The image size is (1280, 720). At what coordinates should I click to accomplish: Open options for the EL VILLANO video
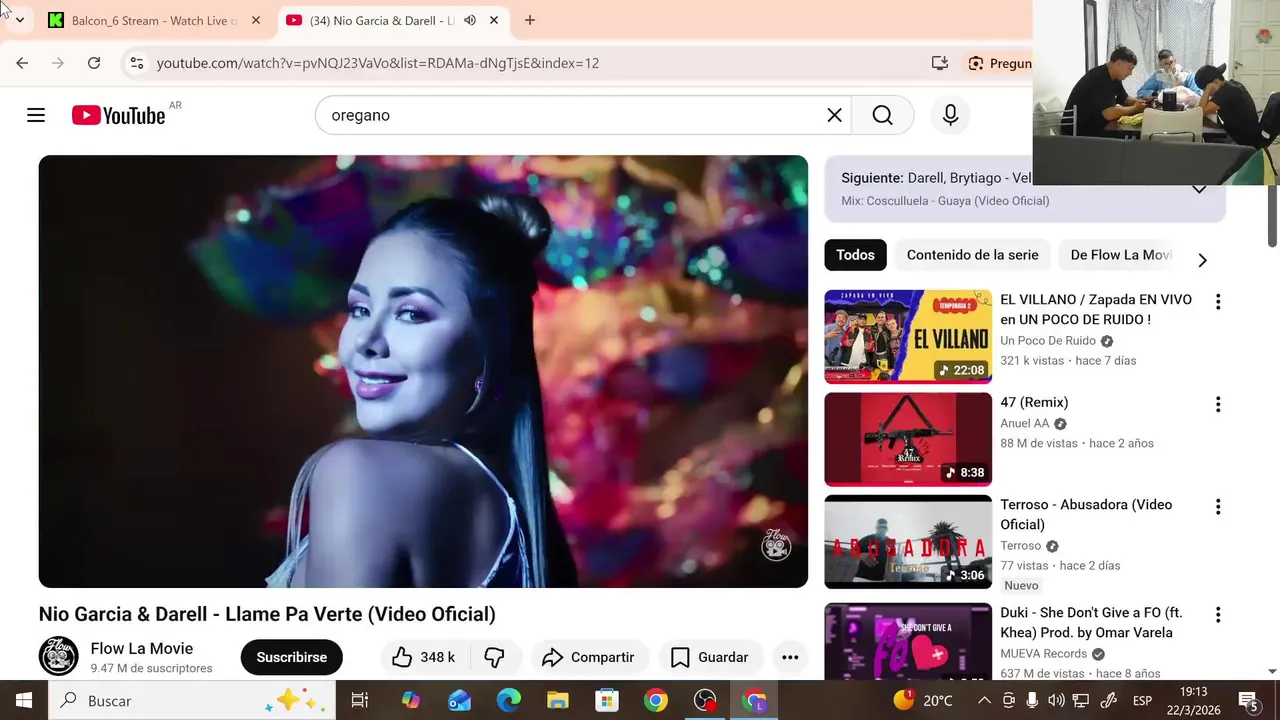tap(1217, 301)
